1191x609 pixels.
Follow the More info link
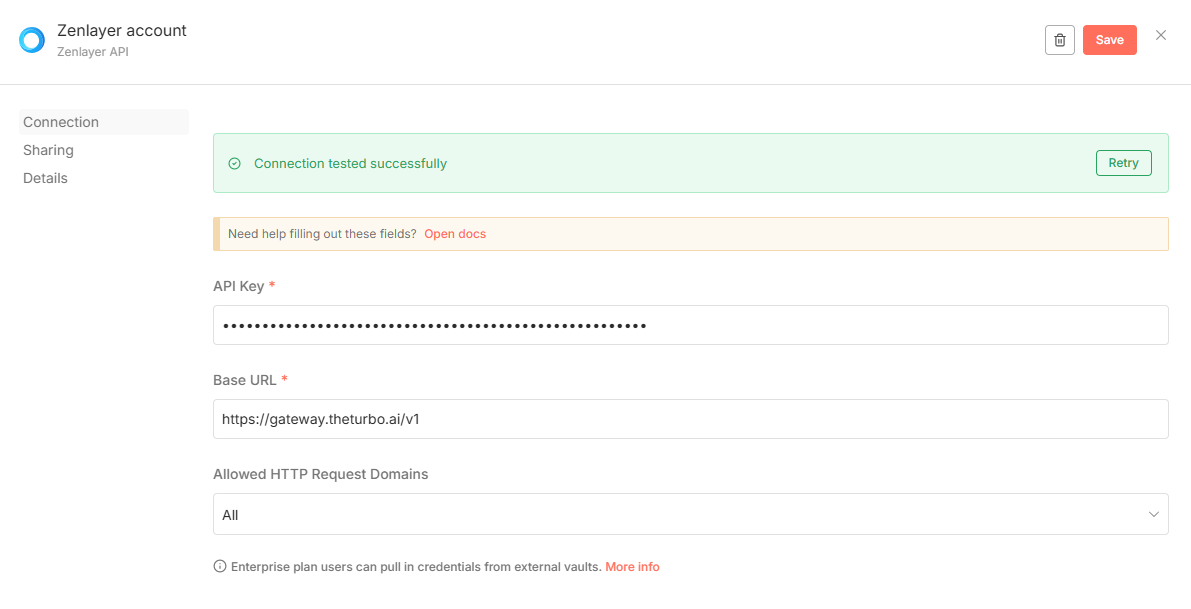632,566
